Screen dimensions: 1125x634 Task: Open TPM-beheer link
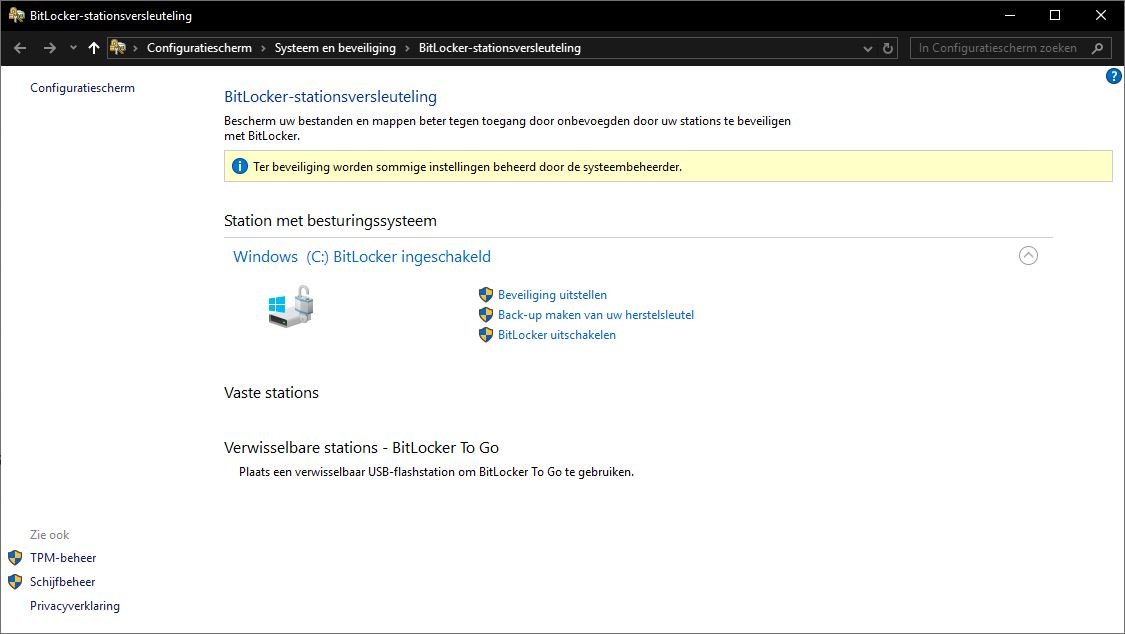point(63,558)
